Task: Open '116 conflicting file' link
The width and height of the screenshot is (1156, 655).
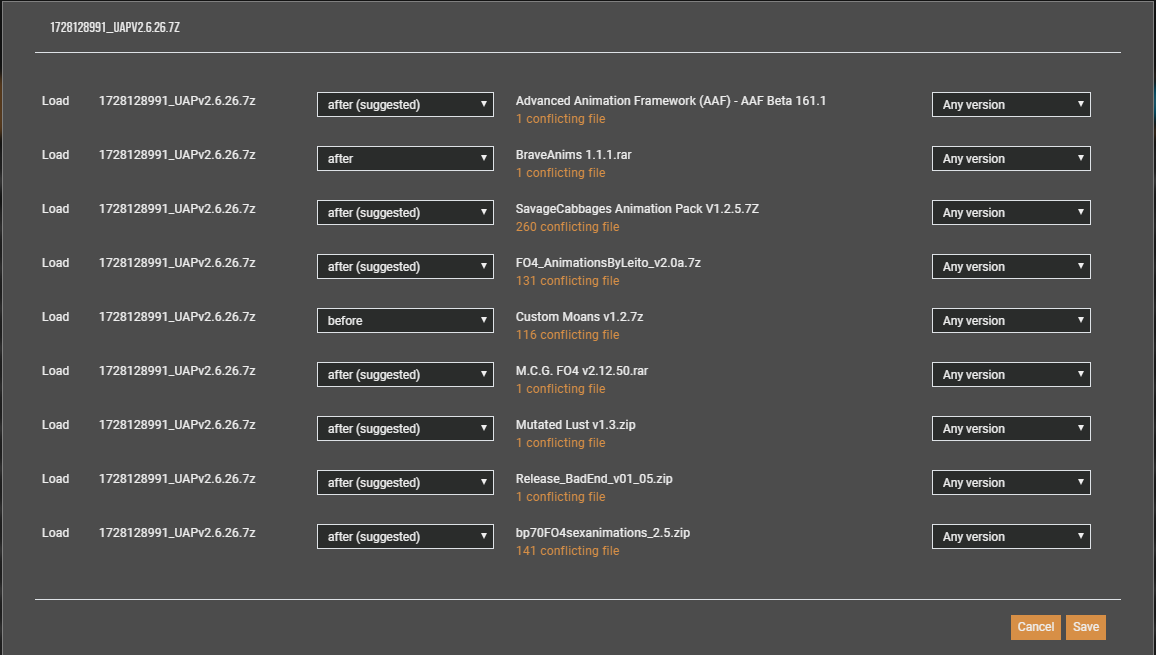Action: tap(567, 335)
